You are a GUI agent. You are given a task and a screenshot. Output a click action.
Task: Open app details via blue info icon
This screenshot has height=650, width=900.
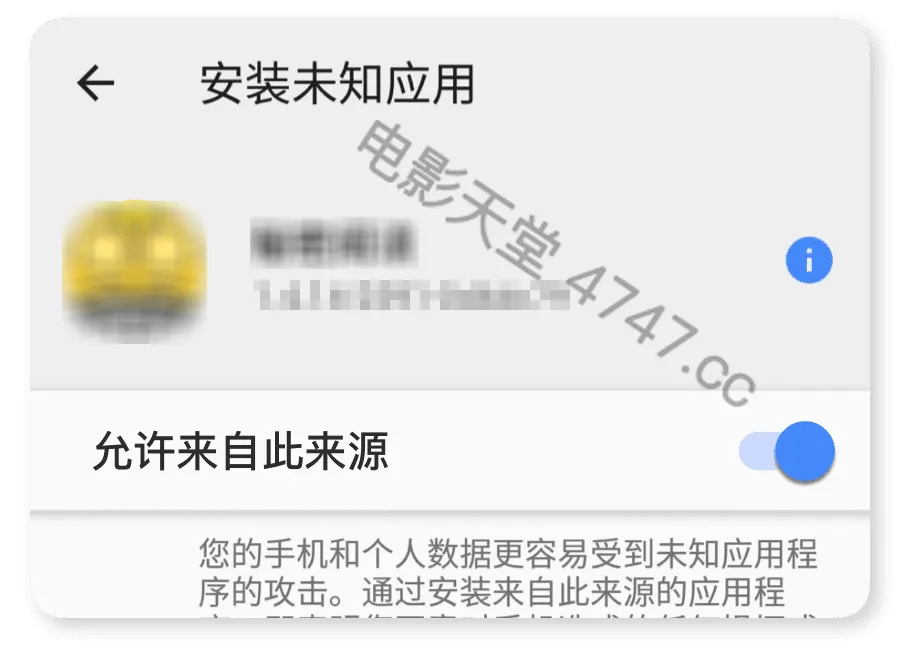tap(809, 260)
